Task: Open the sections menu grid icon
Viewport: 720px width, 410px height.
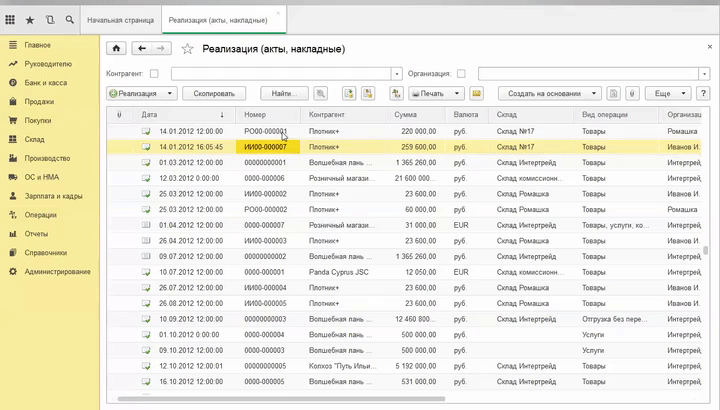Action: pyautogui.click(x=10, y=19)
